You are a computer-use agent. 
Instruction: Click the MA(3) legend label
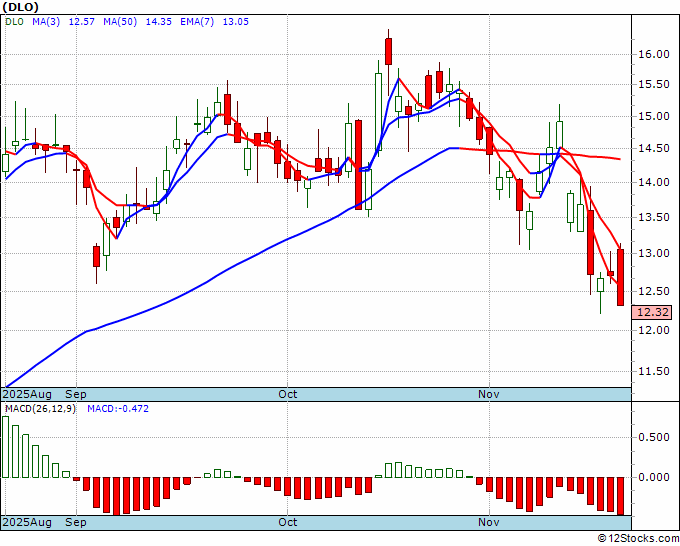click(x=46, y=22)
